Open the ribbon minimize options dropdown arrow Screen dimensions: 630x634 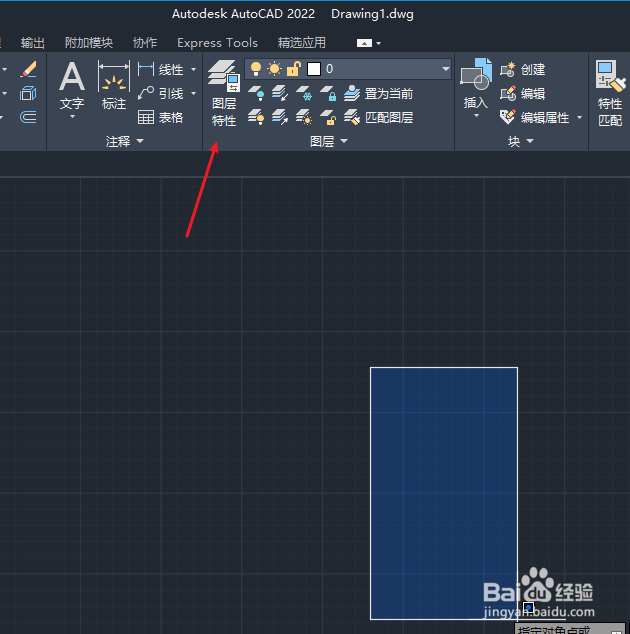(x=378, y=43)
